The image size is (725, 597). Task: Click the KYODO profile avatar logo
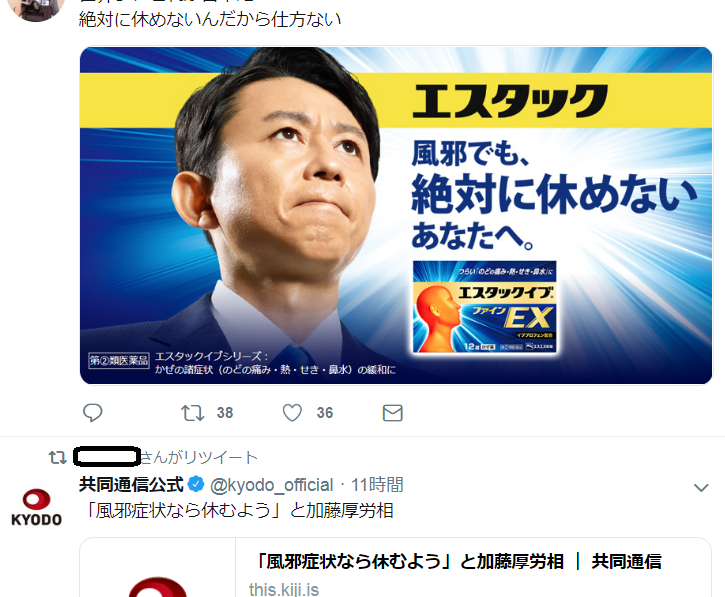pos(37,507)
